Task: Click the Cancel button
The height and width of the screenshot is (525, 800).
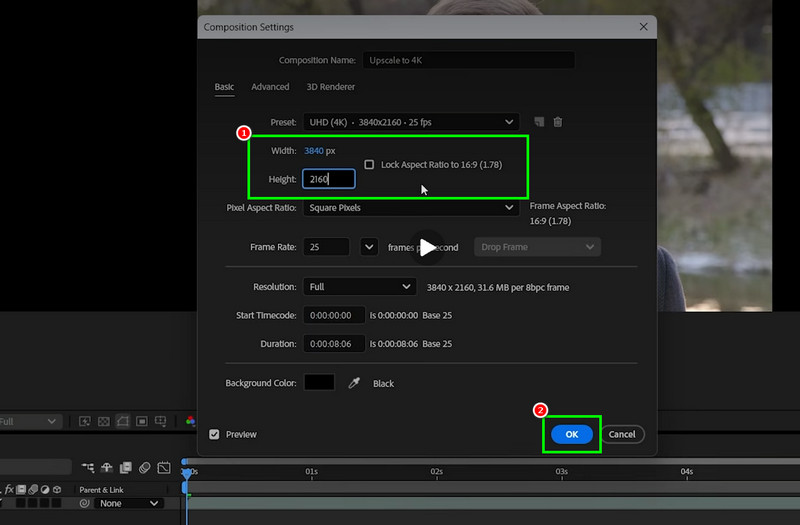Action: [622, 434]
